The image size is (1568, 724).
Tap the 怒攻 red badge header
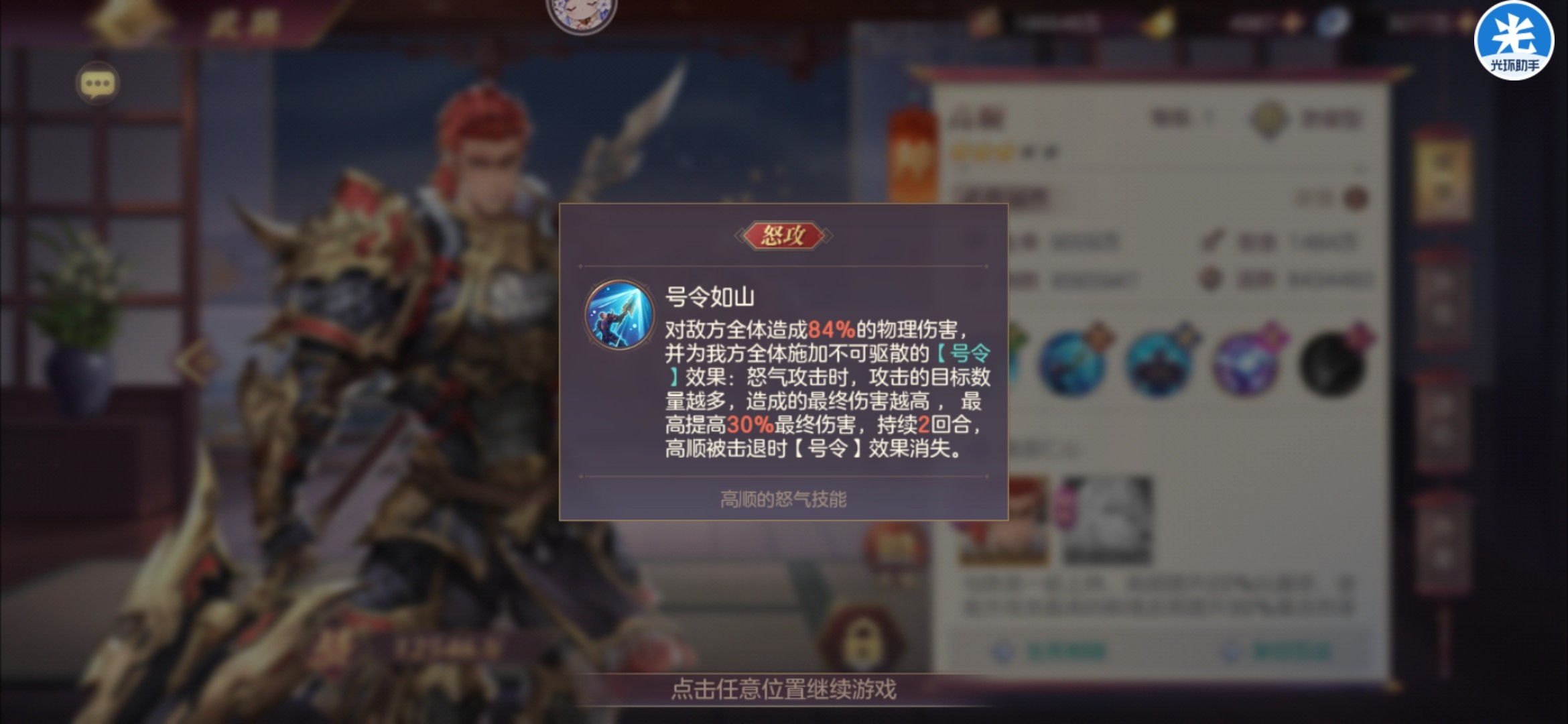click(783, 235)
